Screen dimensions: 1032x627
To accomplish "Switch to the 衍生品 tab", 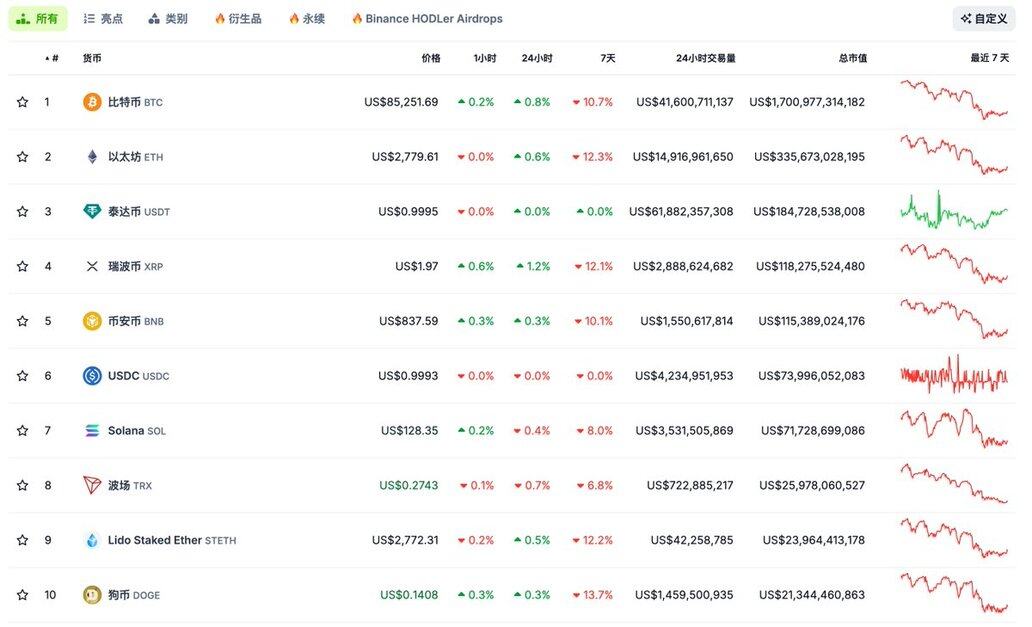I will pyautogui.click(x=238, y=19).
